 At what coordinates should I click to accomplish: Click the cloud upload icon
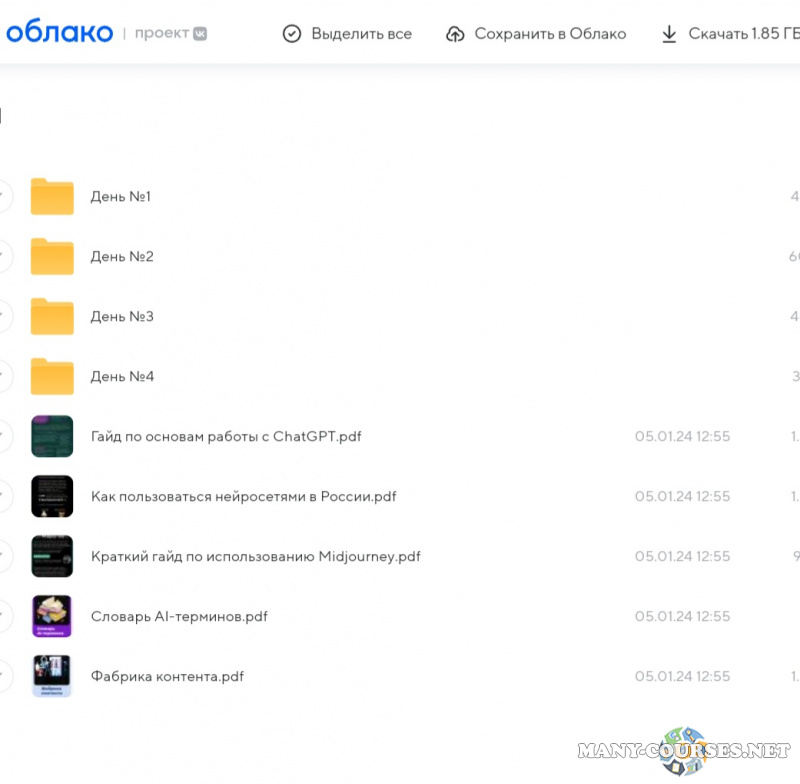coord(455,34)
